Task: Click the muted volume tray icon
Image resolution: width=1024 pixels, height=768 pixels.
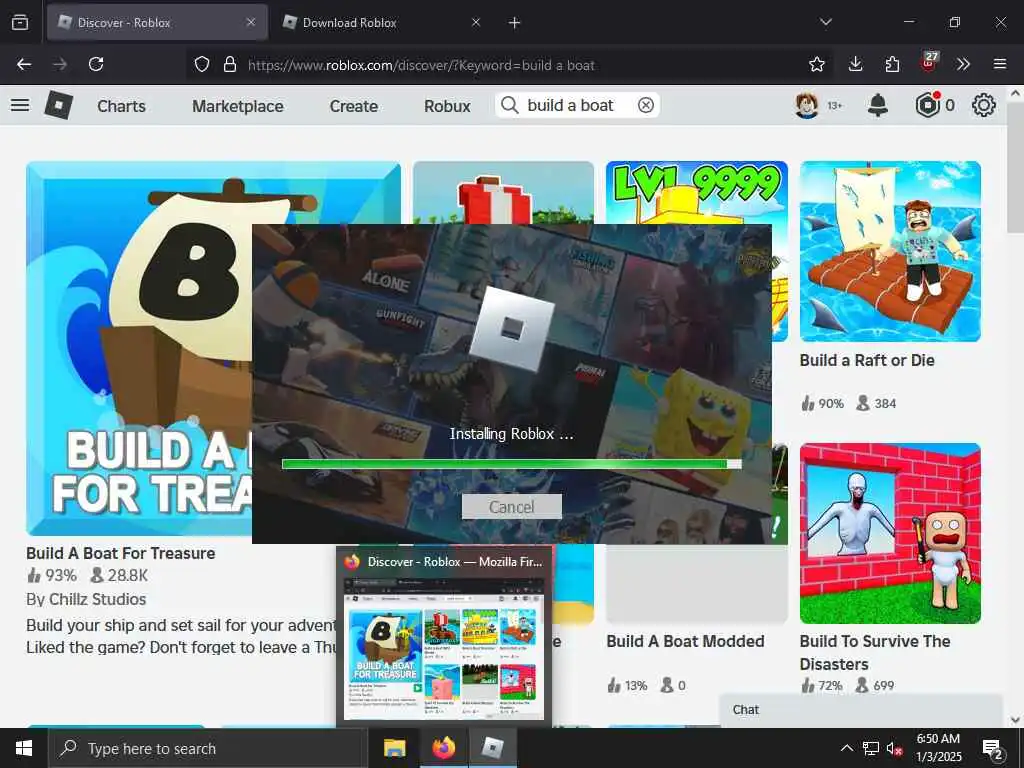Action: 894,748
